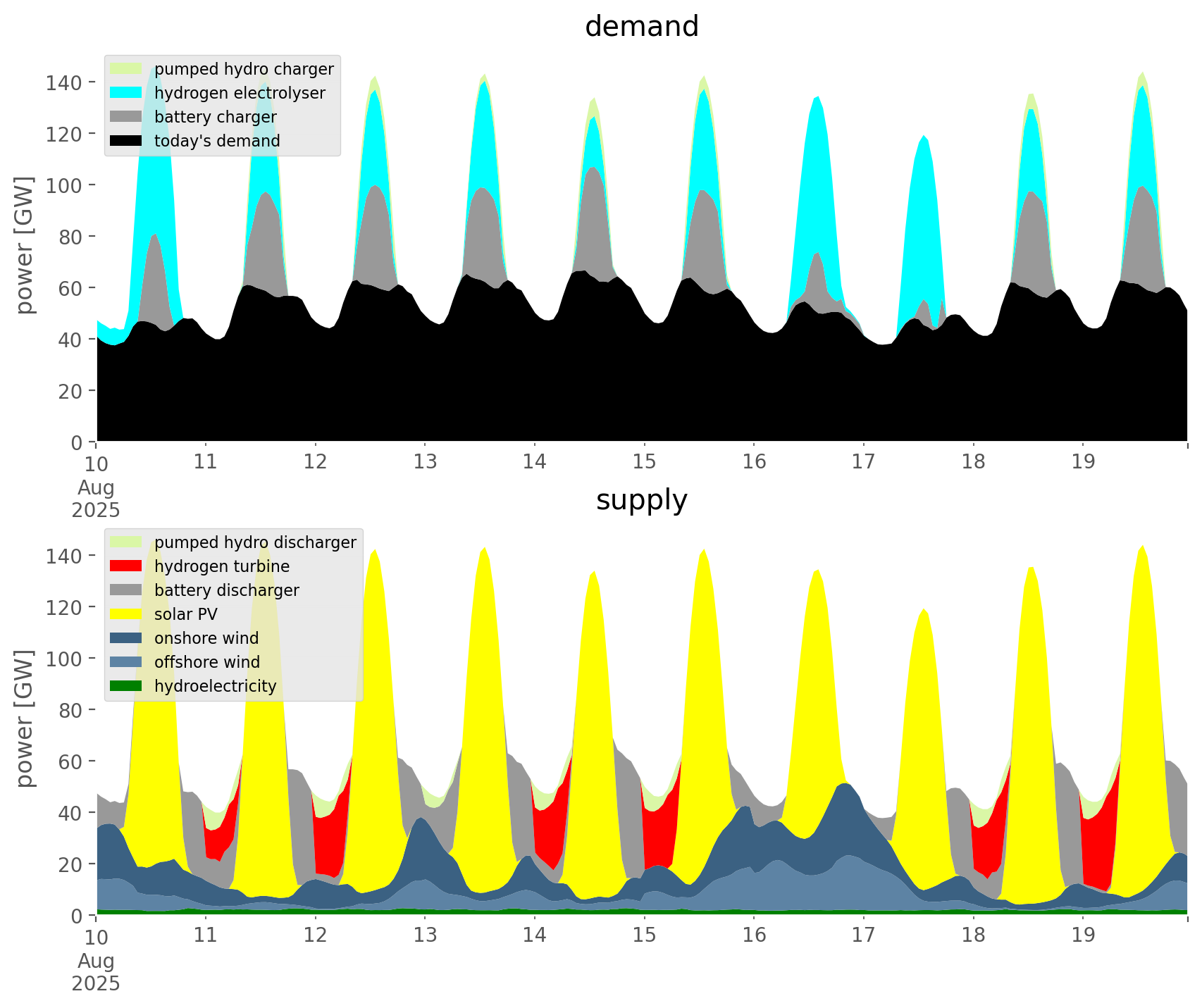1202x1008 pixels.
Task: Click the pumped hydro charger legend swatch
Action: (126, 69)
